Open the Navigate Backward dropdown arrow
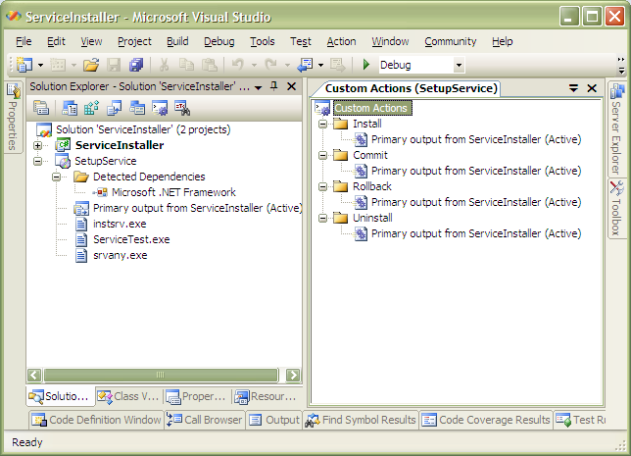This screenshot has height=456, width=631. pos(321,65)
